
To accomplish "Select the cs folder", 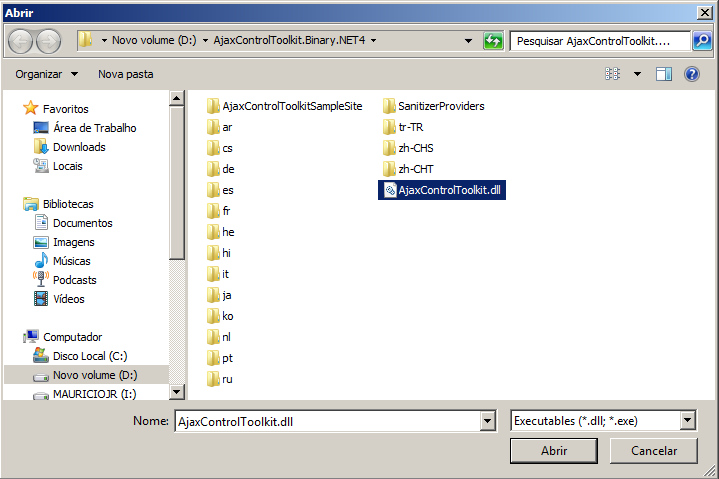I will (x=220, y=148).
